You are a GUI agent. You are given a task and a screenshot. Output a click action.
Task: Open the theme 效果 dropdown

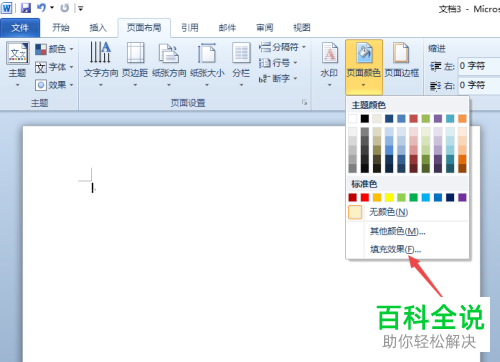54,85
